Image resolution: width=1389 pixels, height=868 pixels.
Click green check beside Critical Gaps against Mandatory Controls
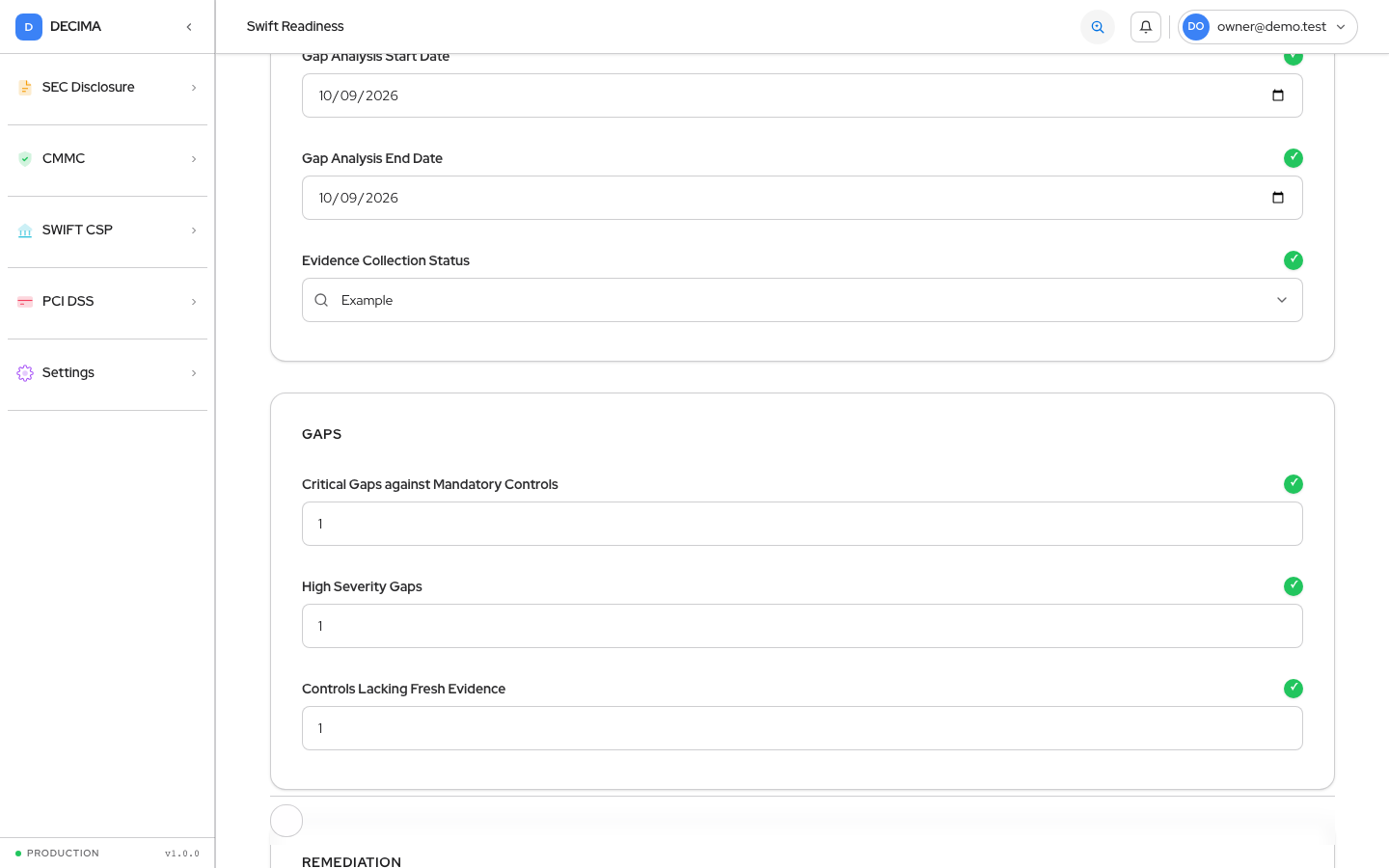(1294, 484)
